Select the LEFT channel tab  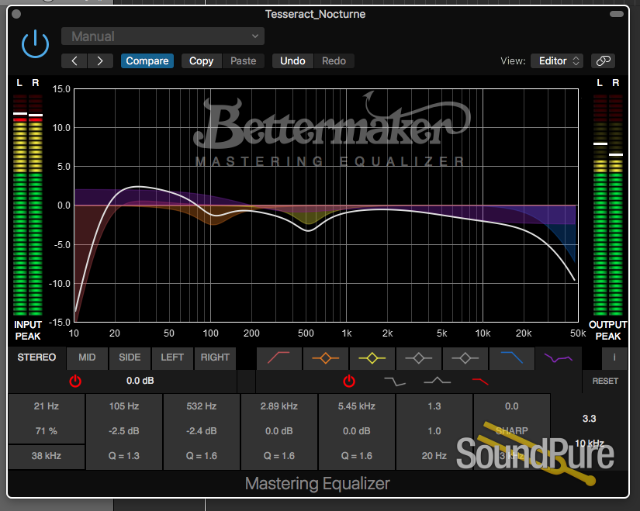coord(172,358)
